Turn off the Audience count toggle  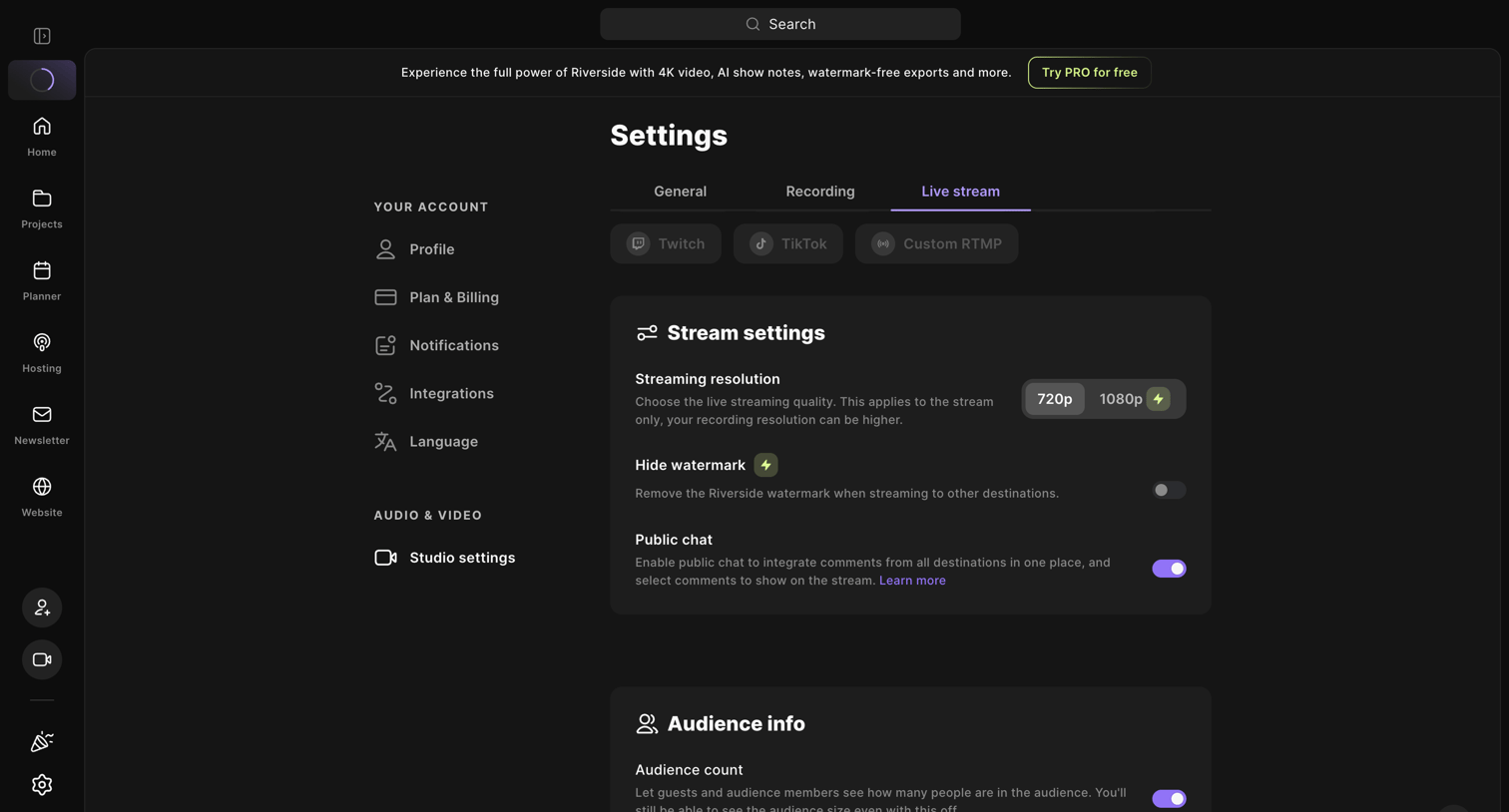pos(1169,799)
